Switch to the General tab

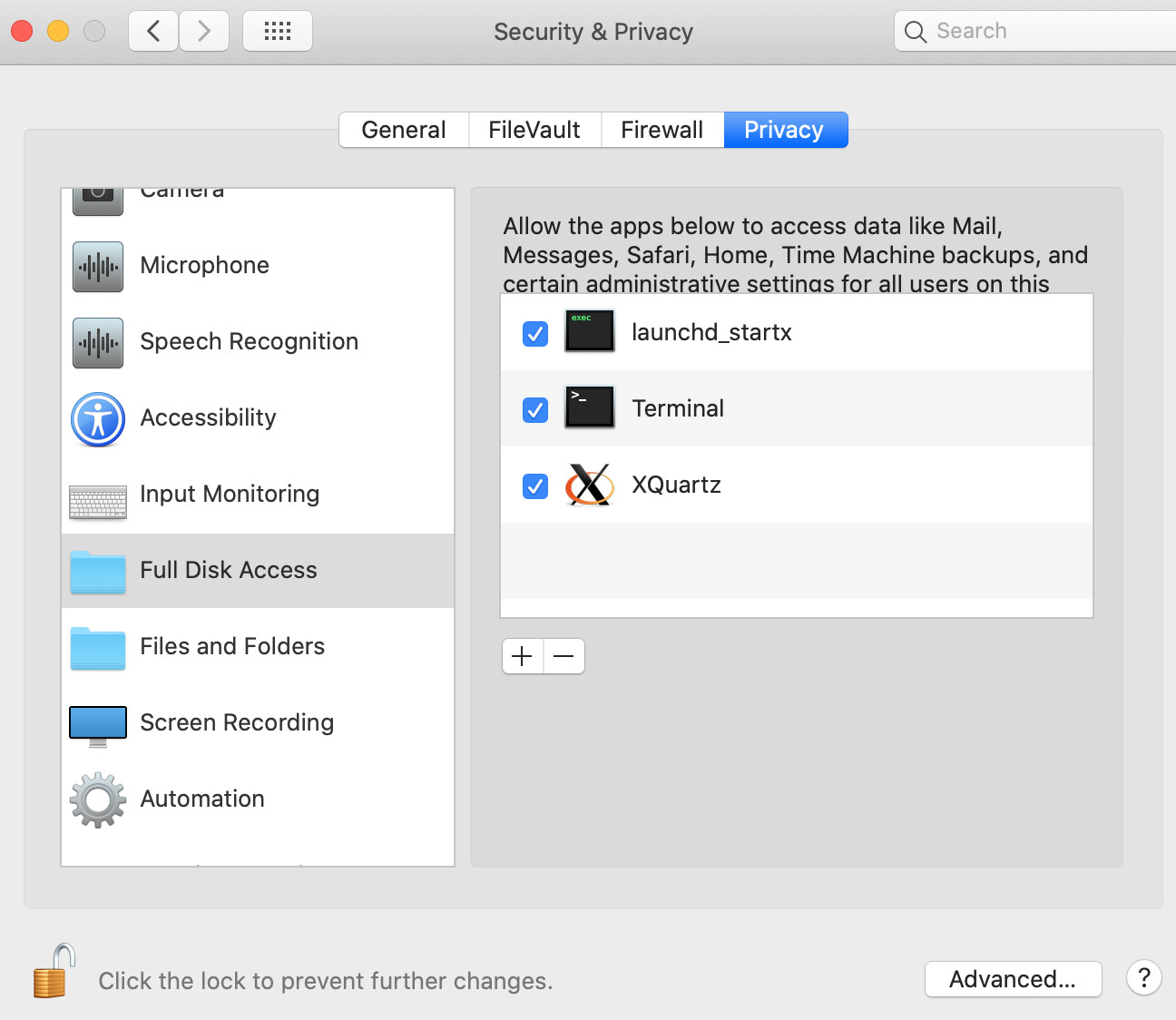tap(404, 130)
